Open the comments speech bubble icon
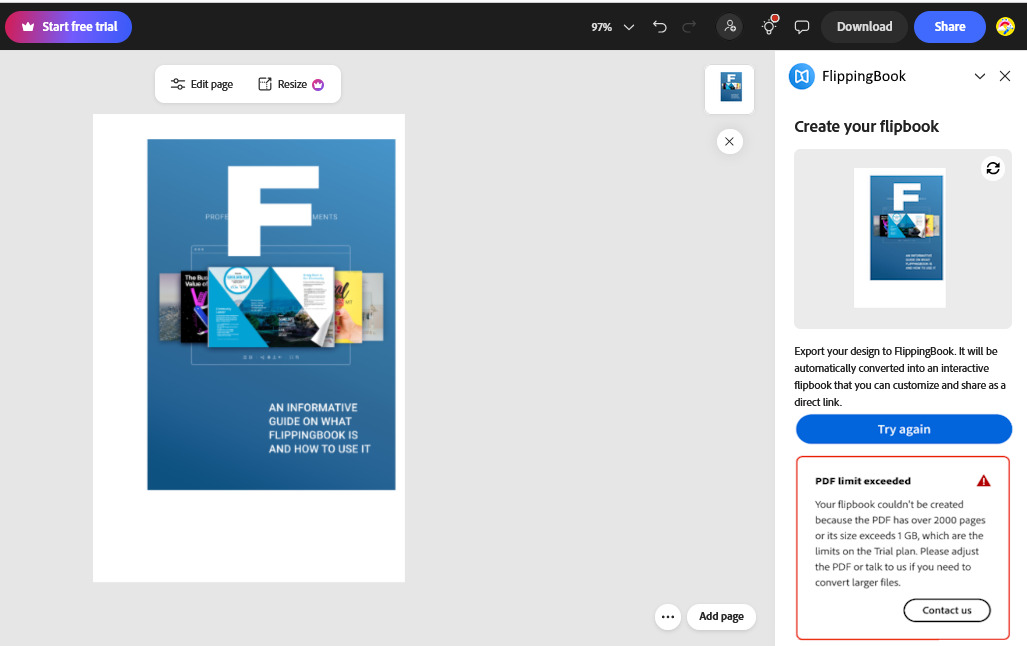Screen dimensions: 1027x646 (x=801, y=27)
